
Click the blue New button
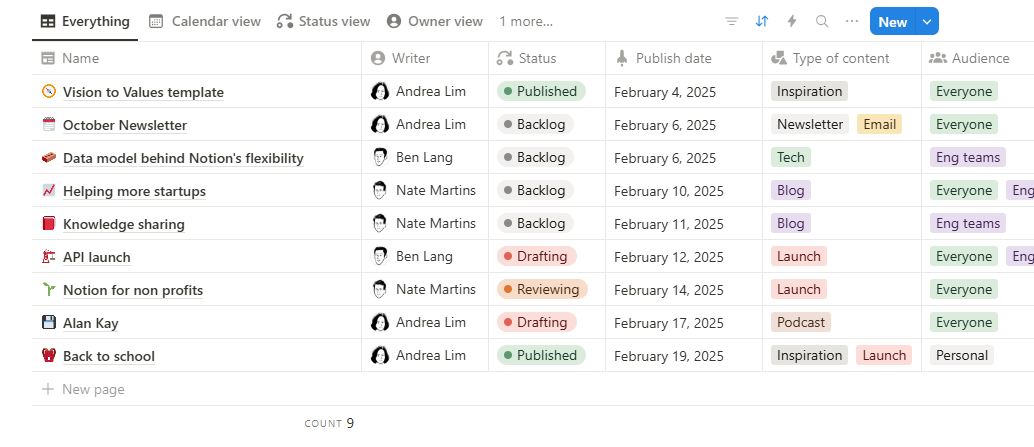click(x=892, y=22)
